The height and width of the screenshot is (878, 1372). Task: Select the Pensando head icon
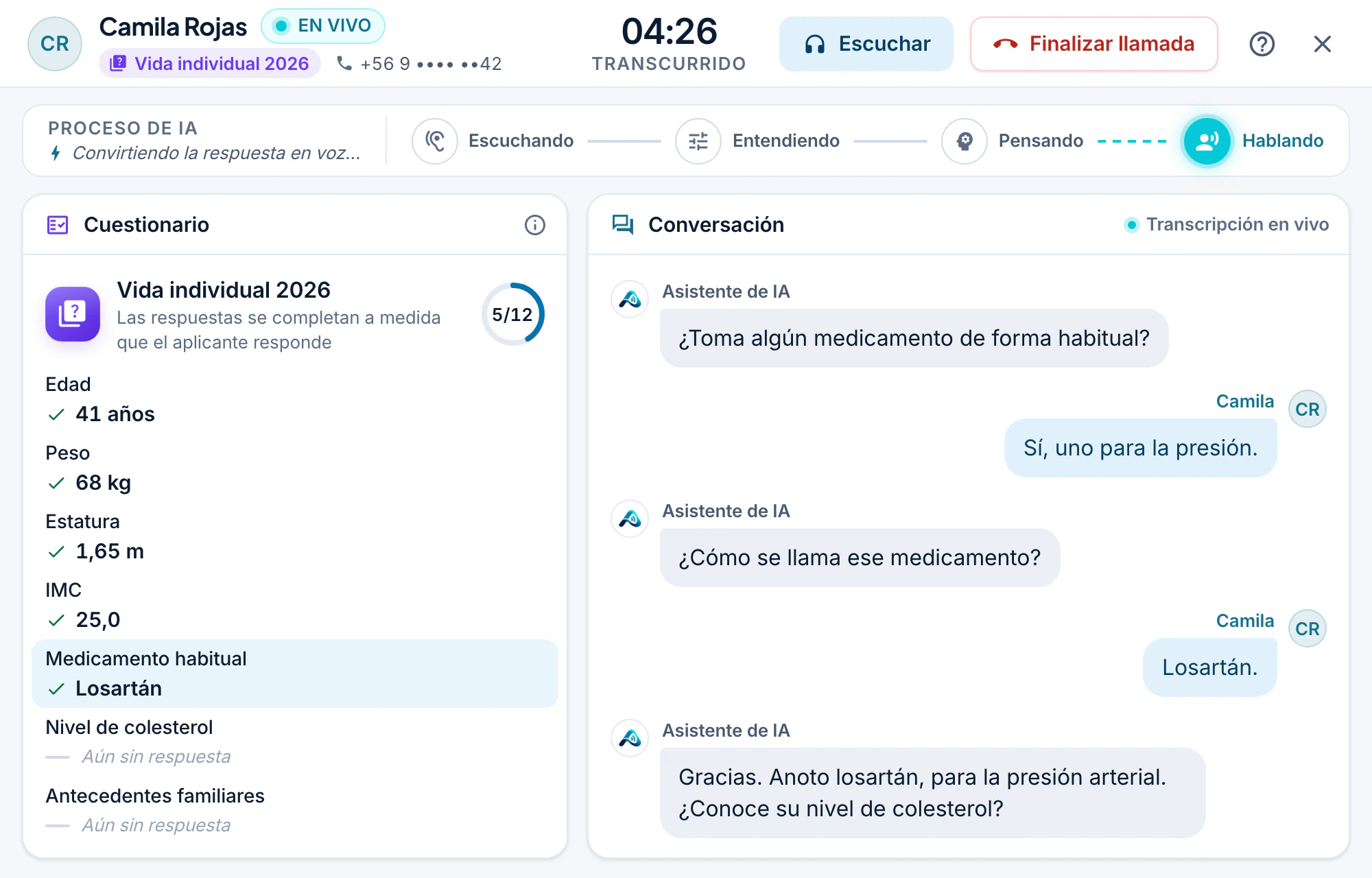point(965,141)
